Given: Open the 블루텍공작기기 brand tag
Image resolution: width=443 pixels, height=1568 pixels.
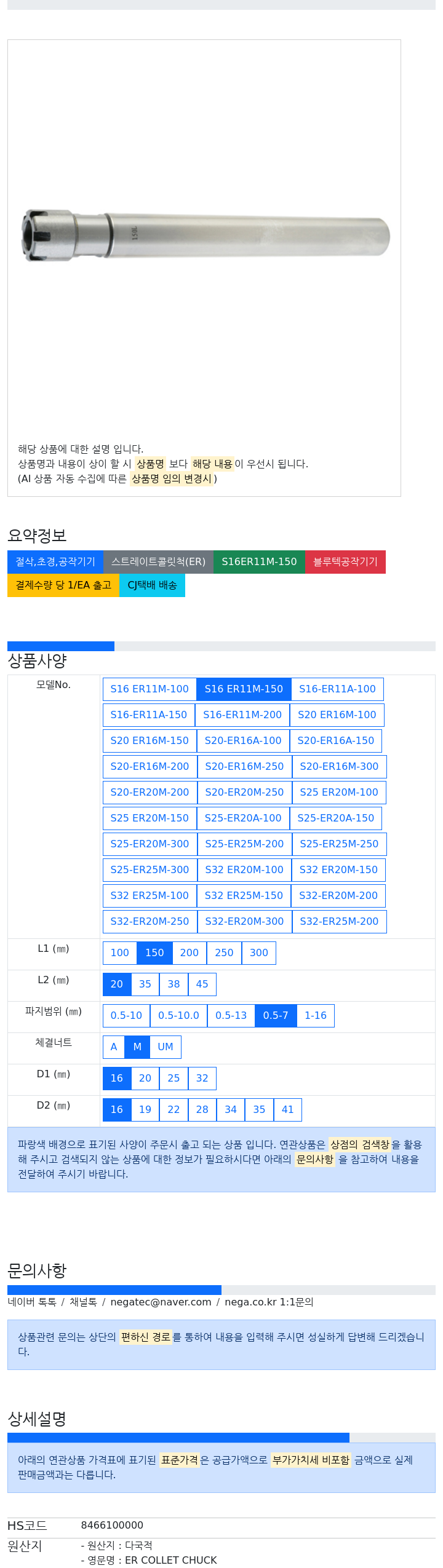Looking at the screenshot, I should point(345,562).
